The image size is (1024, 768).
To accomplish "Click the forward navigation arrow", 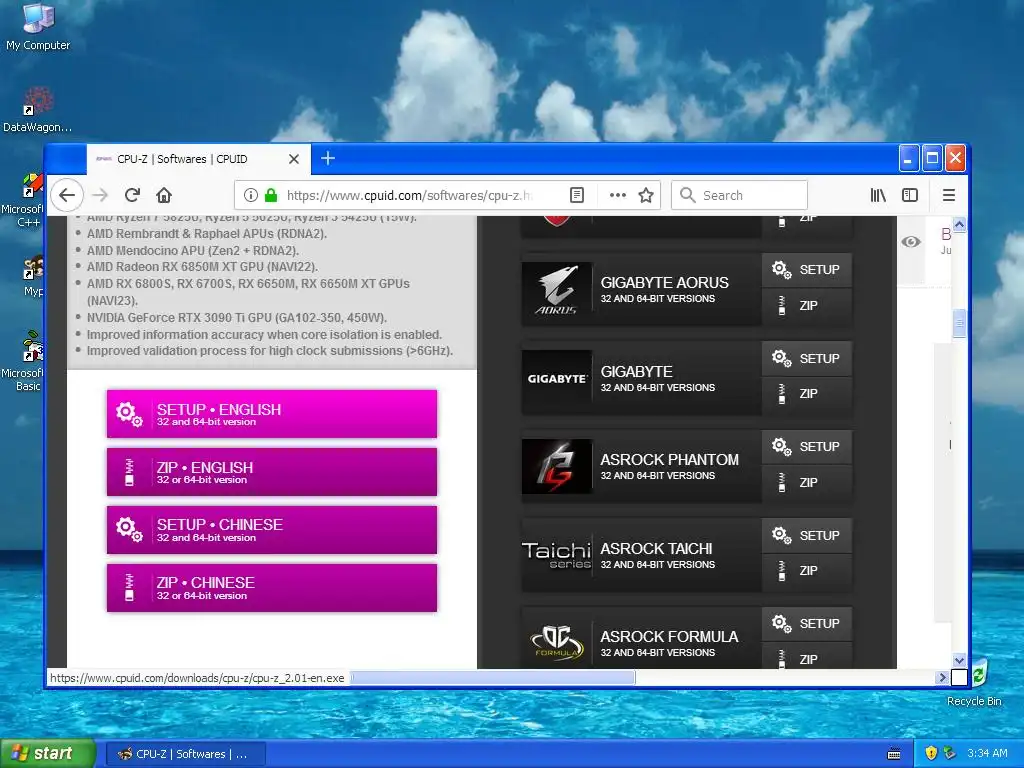I will (100, 195).
